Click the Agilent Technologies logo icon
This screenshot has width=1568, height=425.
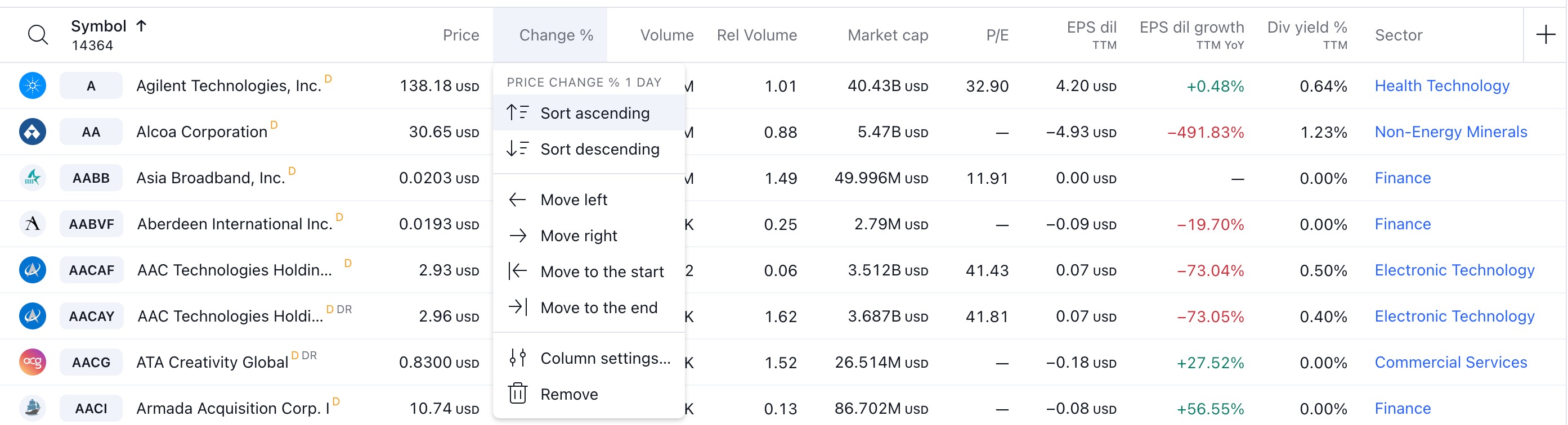[33, 85]
